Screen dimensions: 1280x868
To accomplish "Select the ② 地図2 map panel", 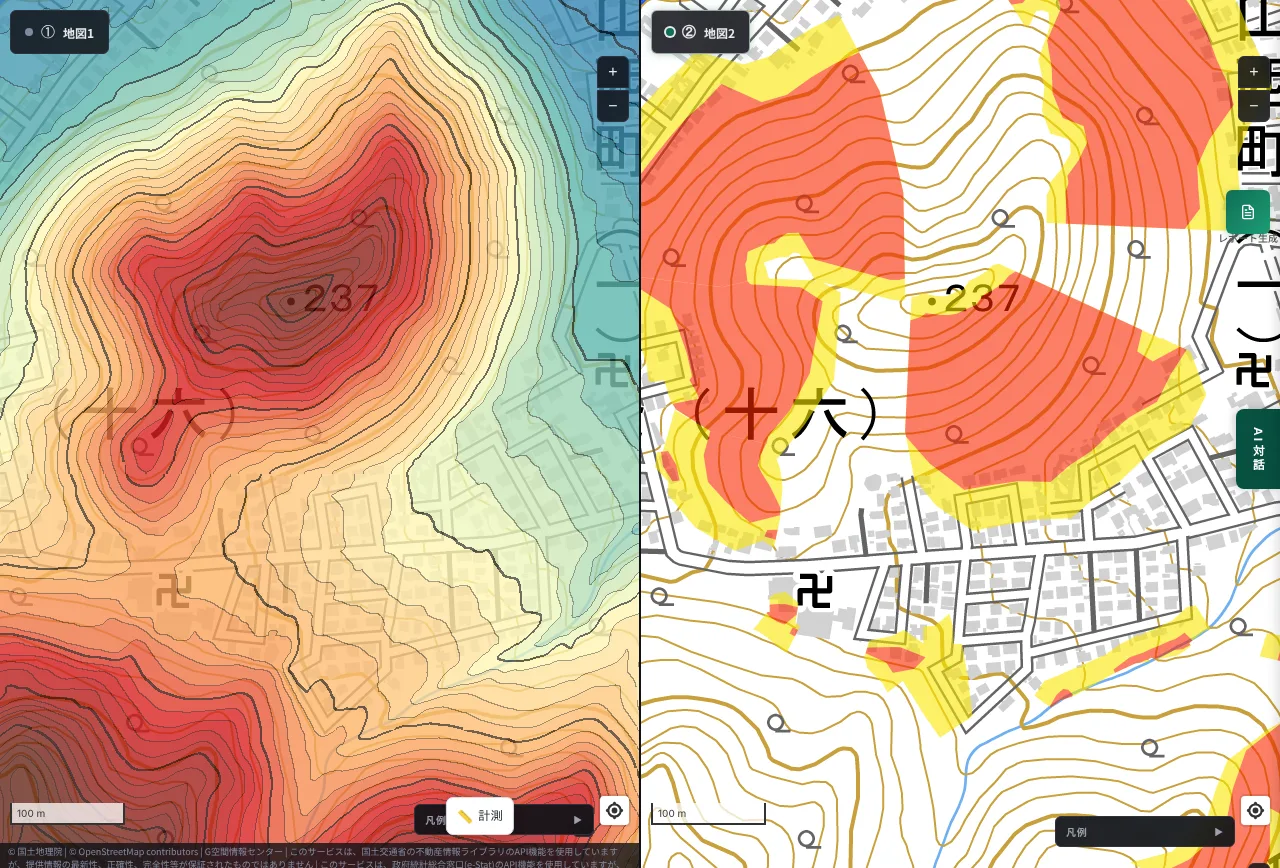I will [x=700, y=33].
